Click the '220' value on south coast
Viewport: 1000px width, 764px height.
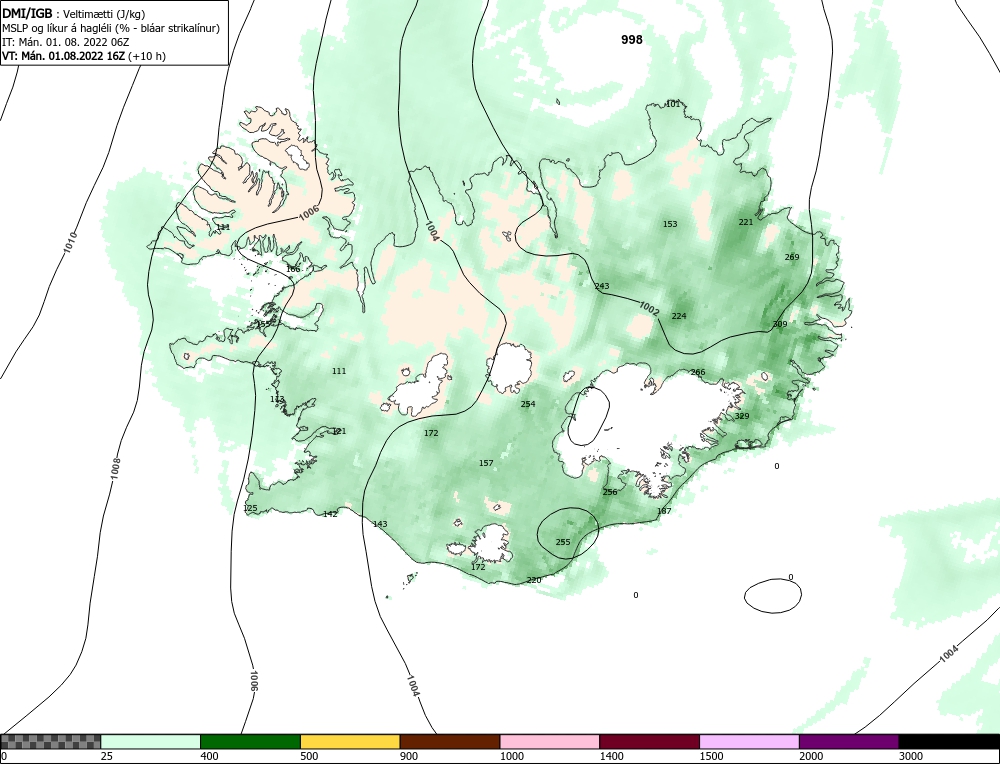pos(534,580)
